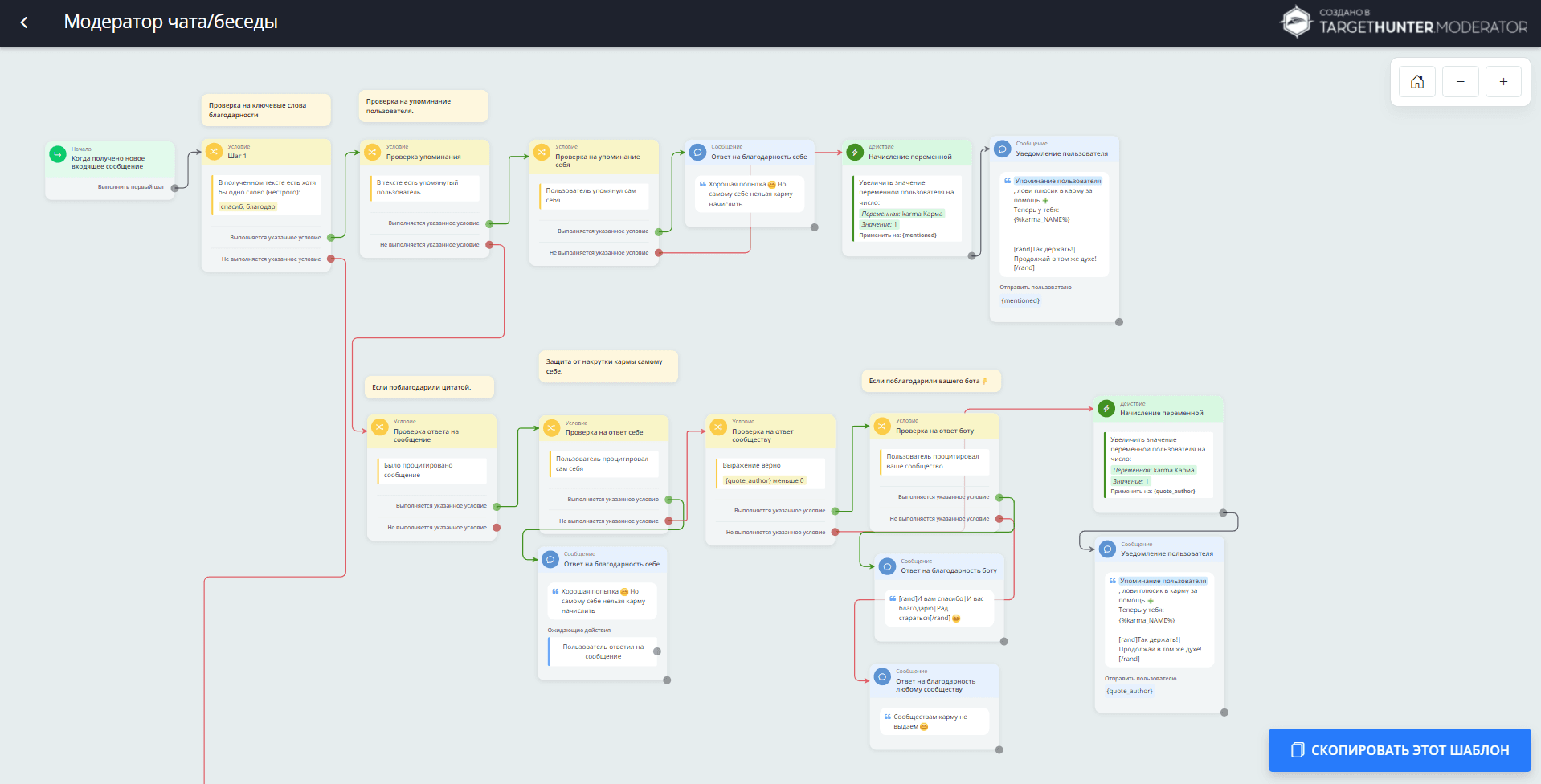Click the note Защита от накрутки кармы
This screenshot has height=784, width=1541.
[608, 366]
